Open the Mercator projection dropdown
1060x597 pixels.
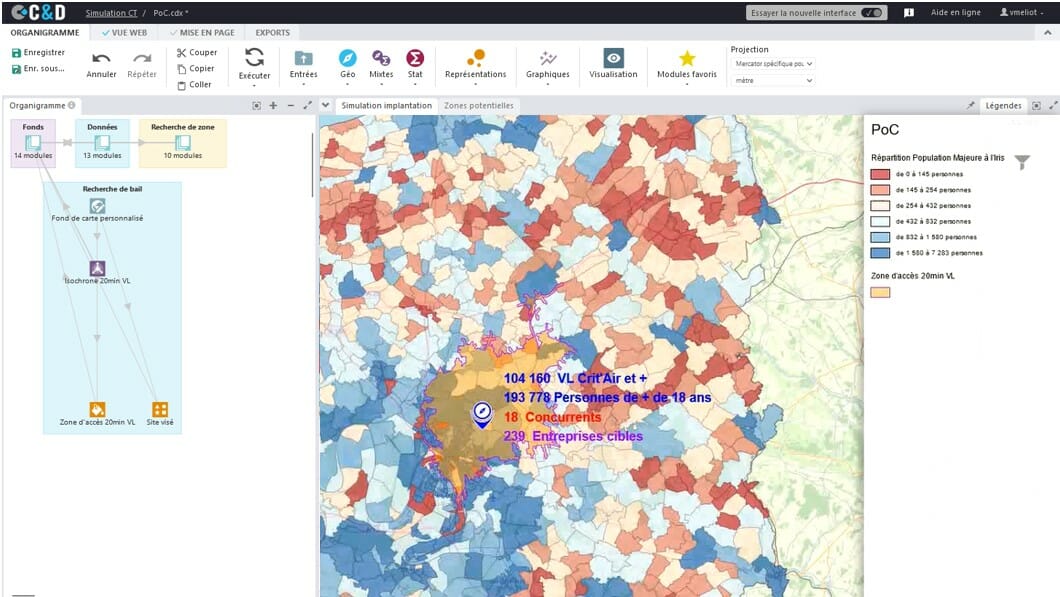coord(773,64)
